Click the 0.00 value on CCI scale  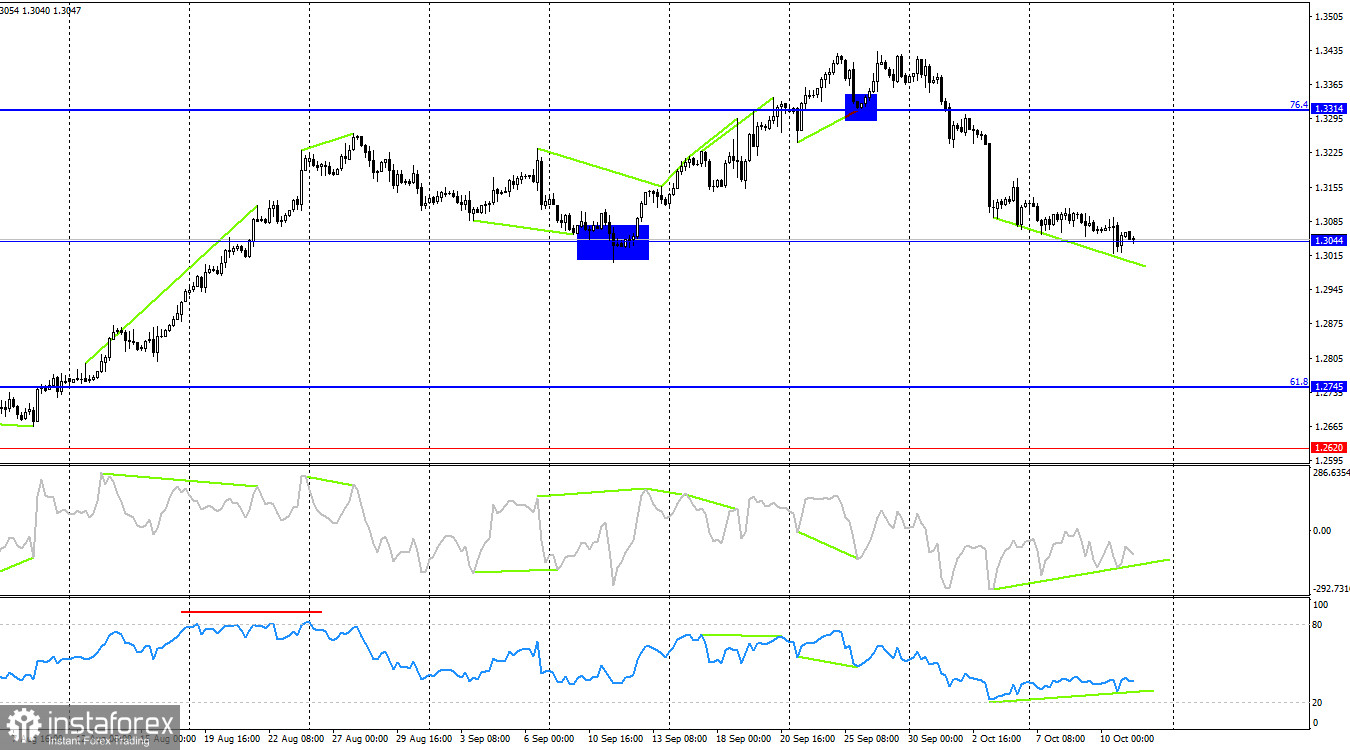(1322, 531)
